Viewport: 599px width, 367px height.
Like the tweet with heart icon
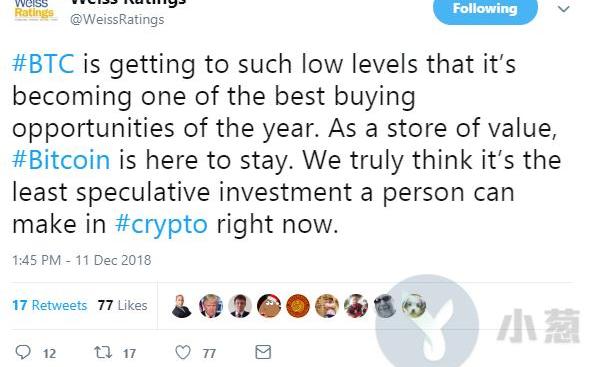pyautogui.click(x=183, y=352)
